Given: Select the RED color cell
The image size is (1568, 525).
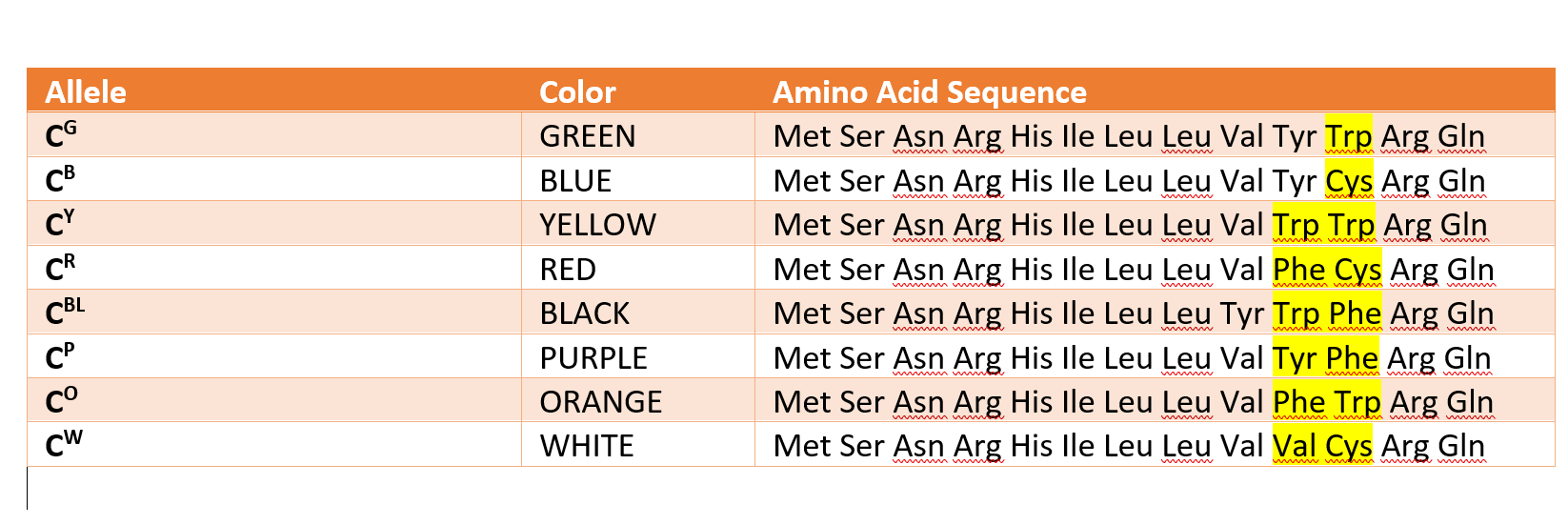Looking at the screenshot, I should tap(568, 270).
